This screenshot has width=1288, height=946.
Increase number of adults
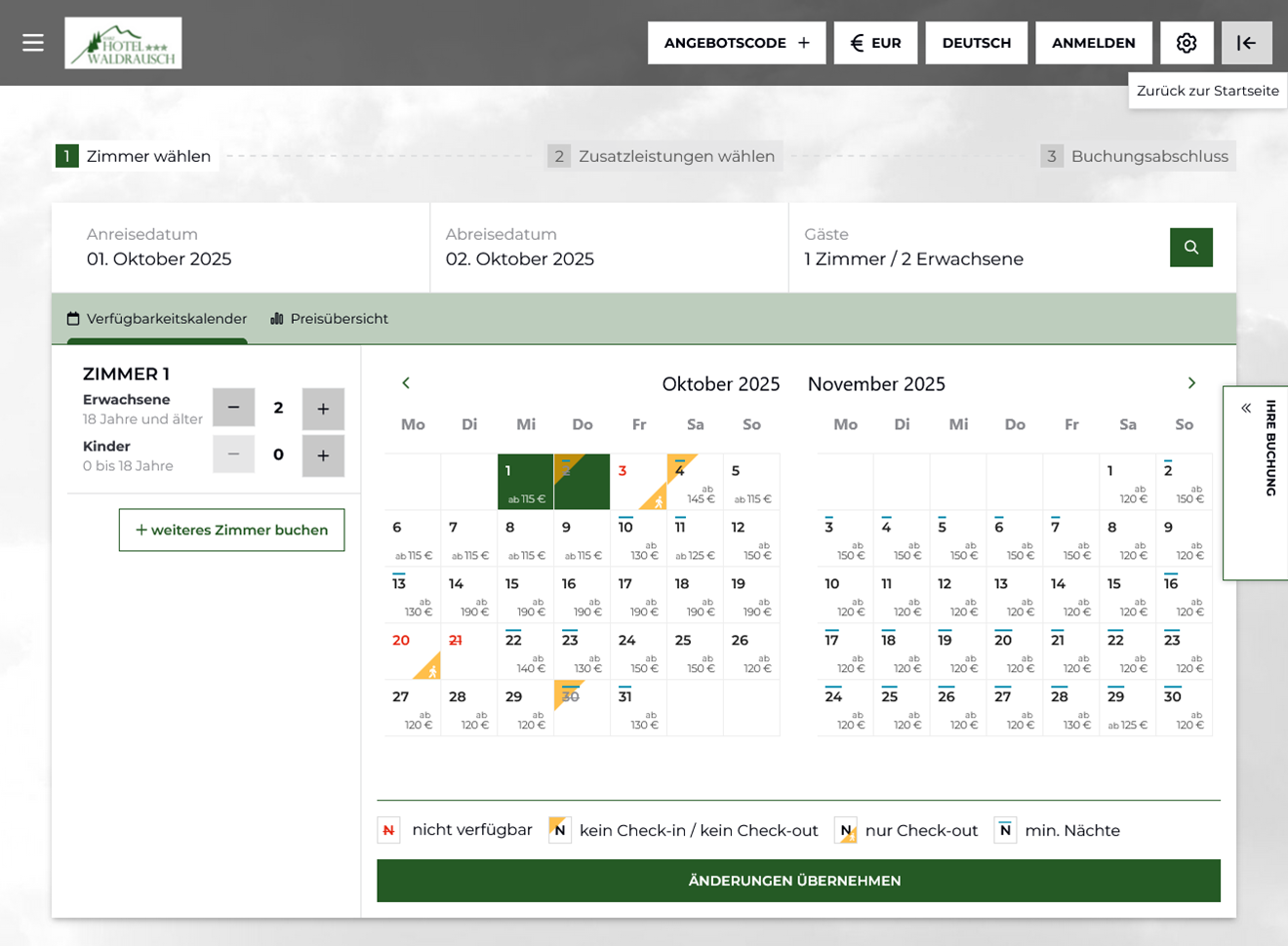tap(323, 409)
